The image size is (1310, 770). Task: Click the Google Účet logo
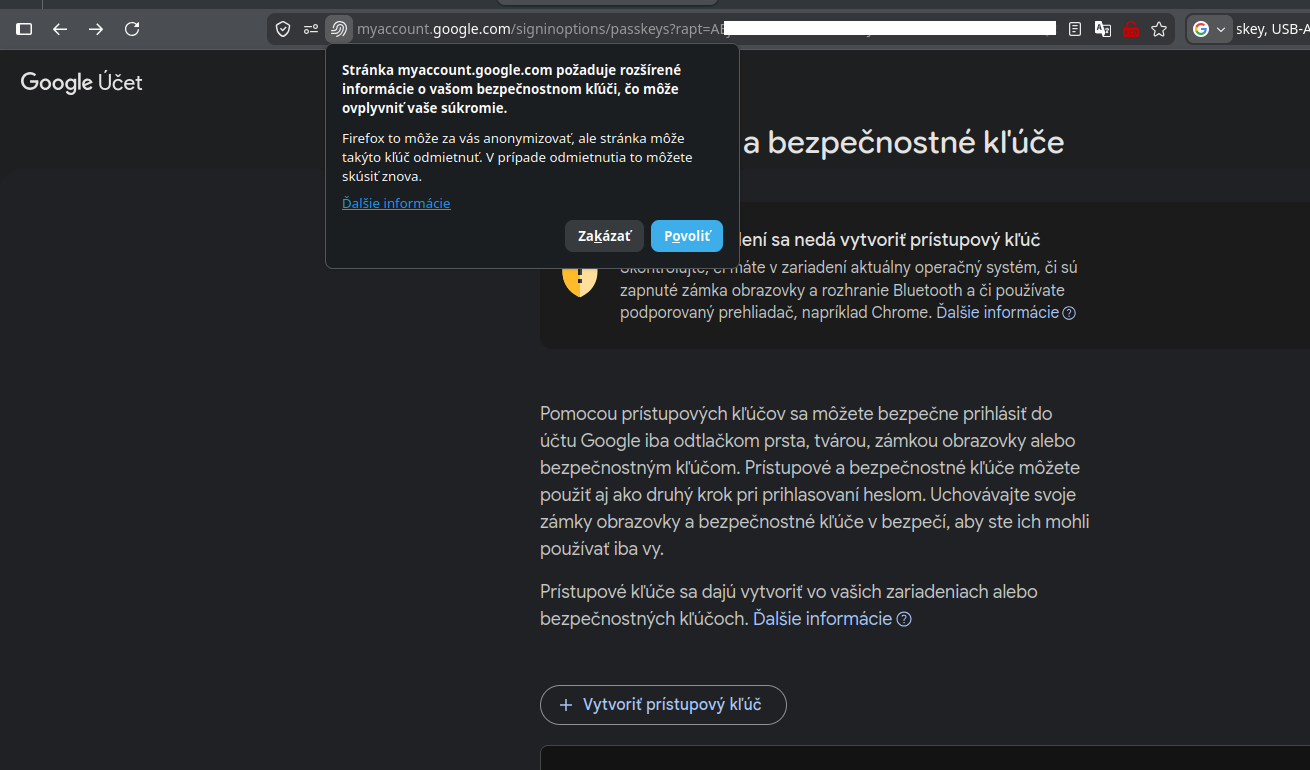[82, 82]
